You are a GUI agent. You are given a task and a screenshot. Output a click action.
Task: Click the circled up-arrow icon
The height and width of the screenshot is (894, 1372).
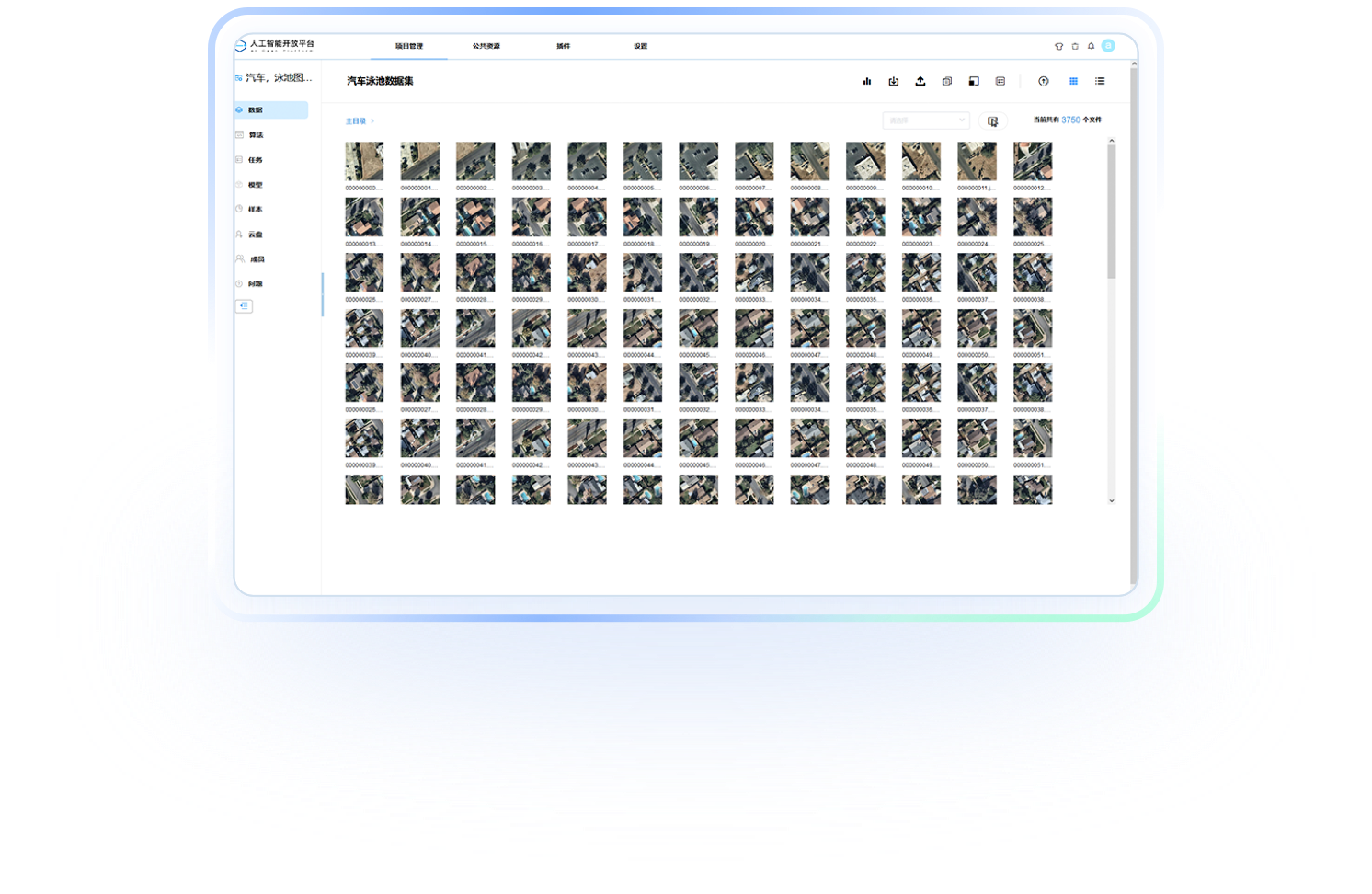click(1043, 82)
